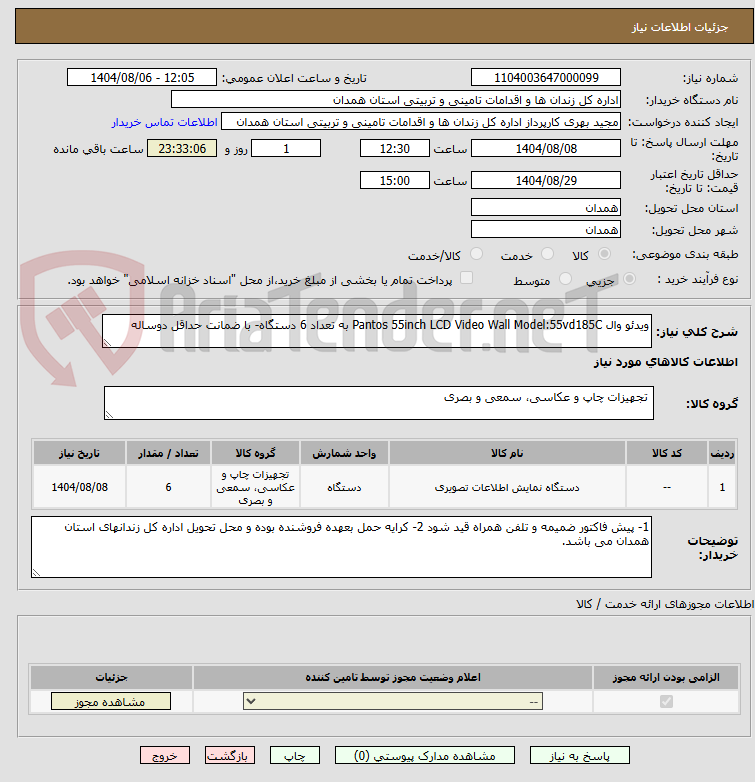Click the شهر محل تحویل field
Image resolution: width=755 pixels, height=782 pixels.
546,229
